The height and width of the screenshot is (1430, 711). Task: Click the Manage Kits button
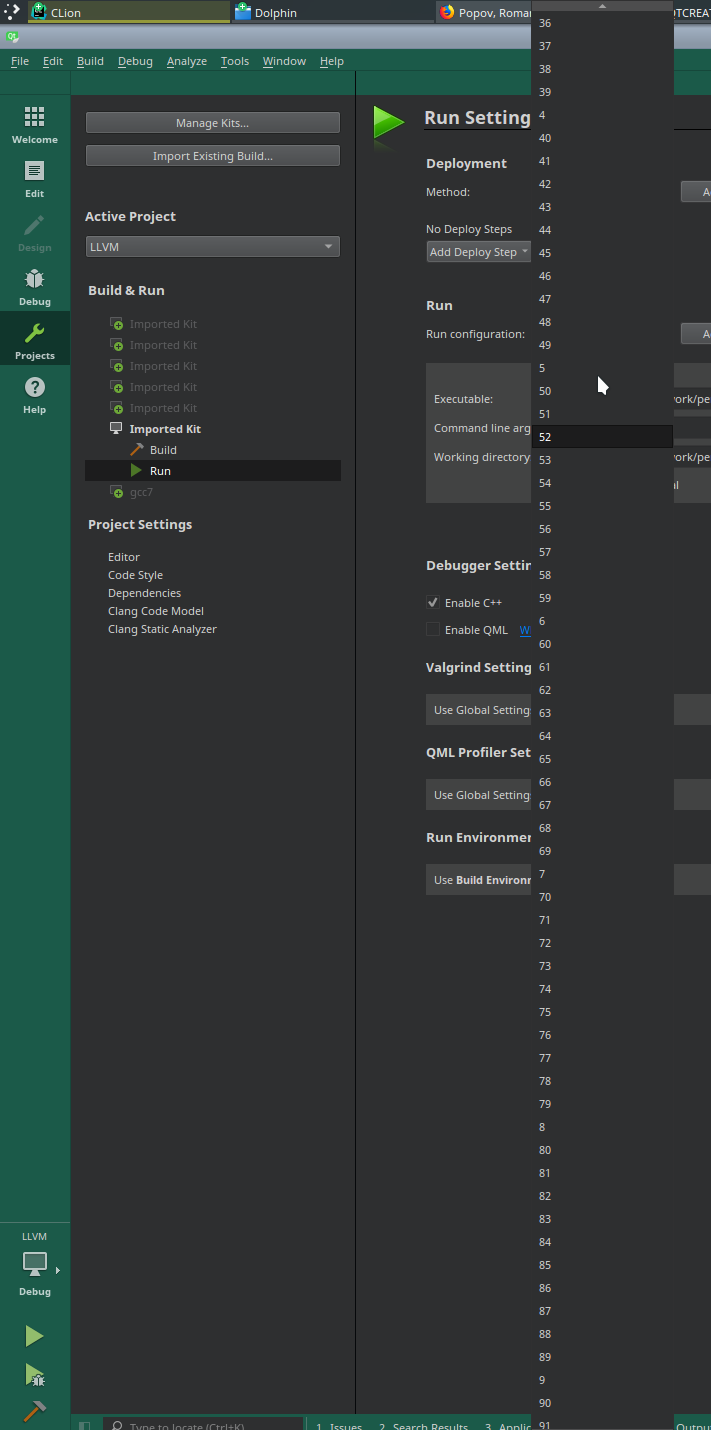212,123
